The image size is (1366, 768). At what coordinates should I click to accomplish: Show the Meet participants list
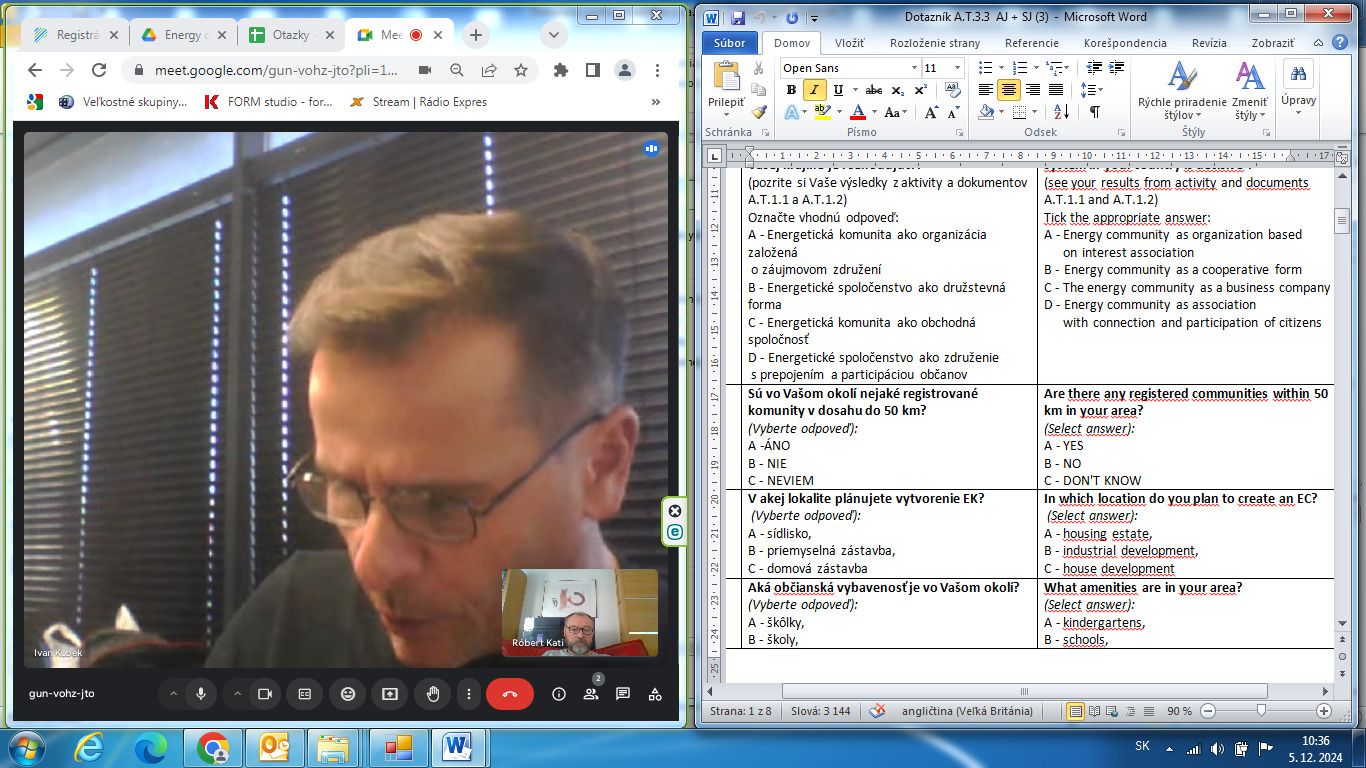(591, 694)
